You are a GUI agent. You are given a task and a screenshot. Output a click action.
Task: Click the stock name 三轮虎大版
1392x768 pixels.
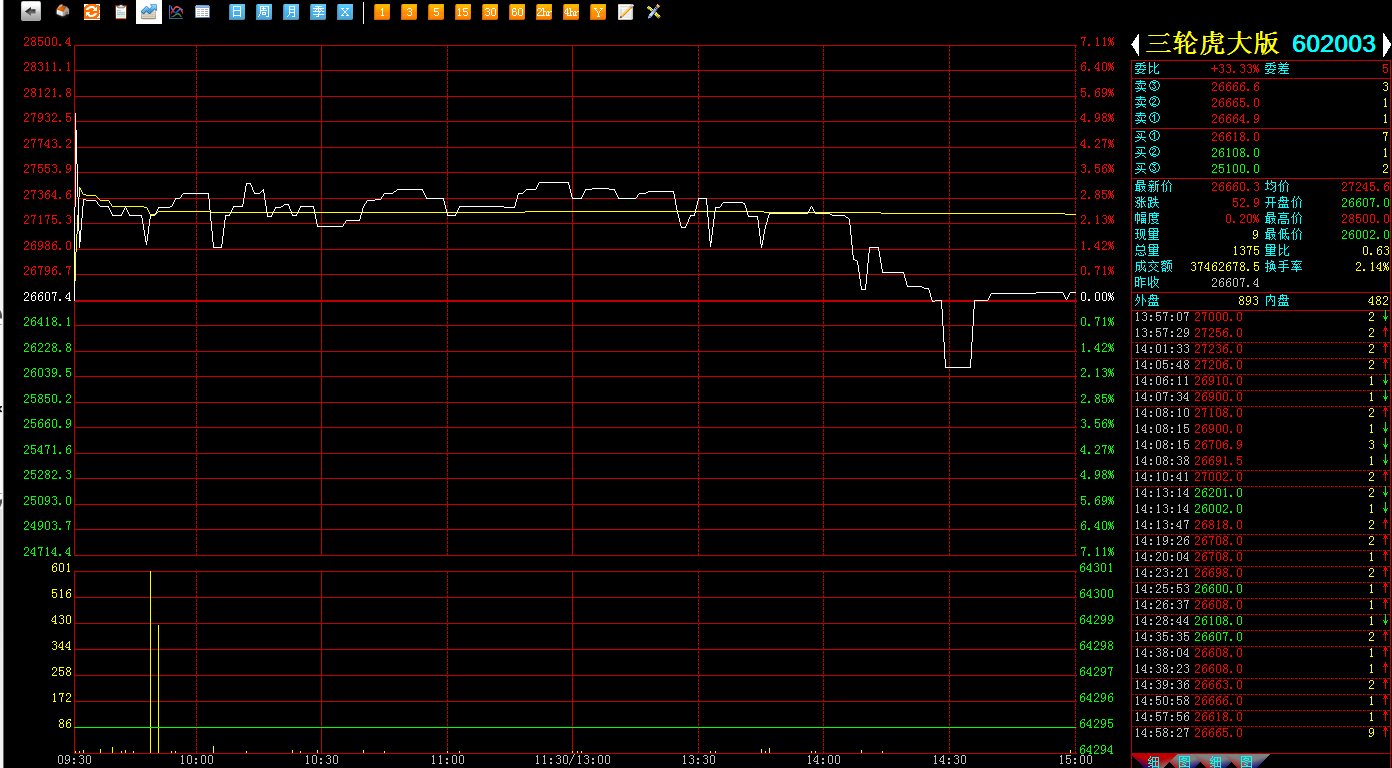pos(1212,44)
